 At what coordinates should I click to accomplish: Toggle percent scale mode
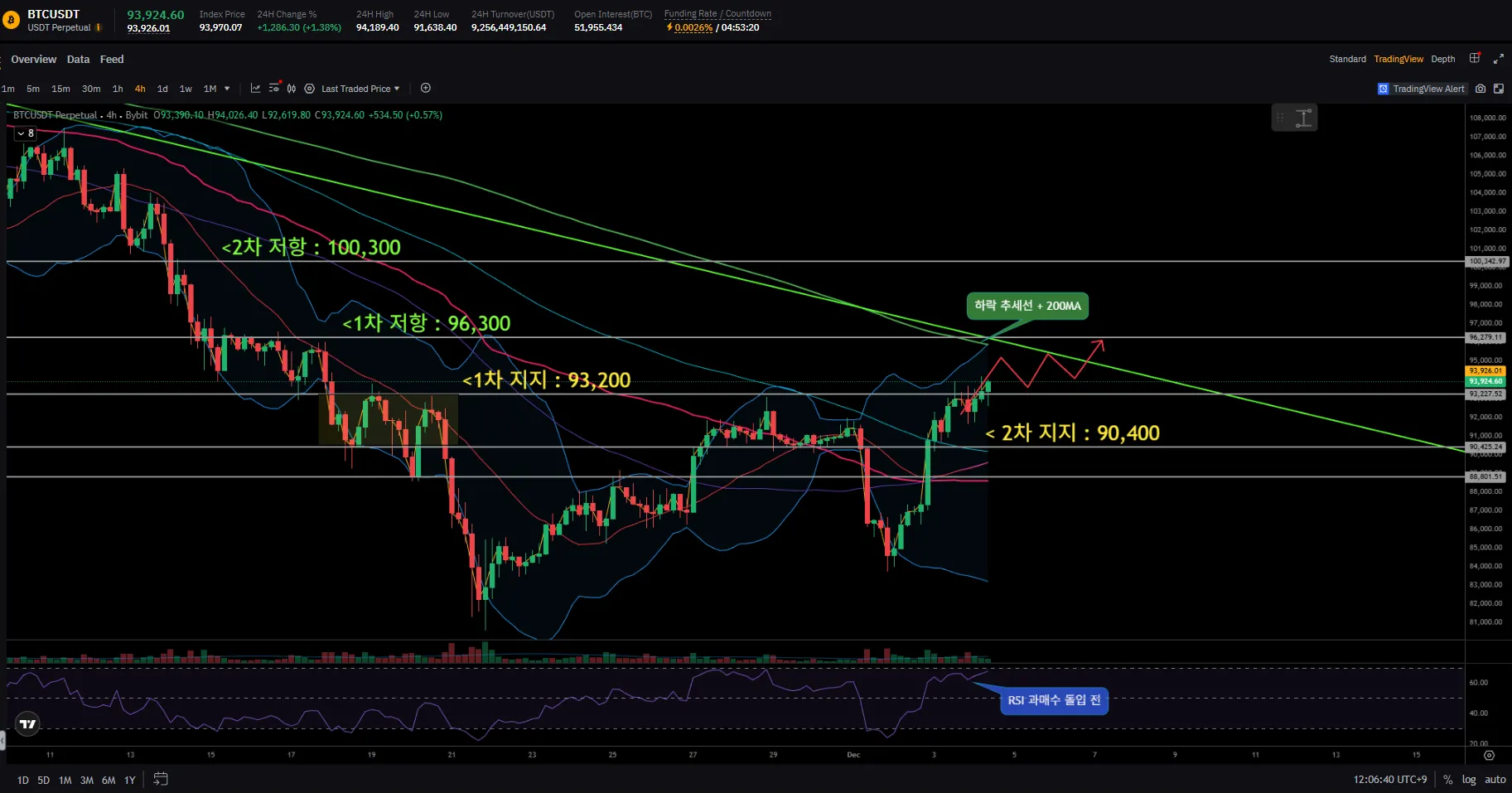click(x=1447, y=780)
